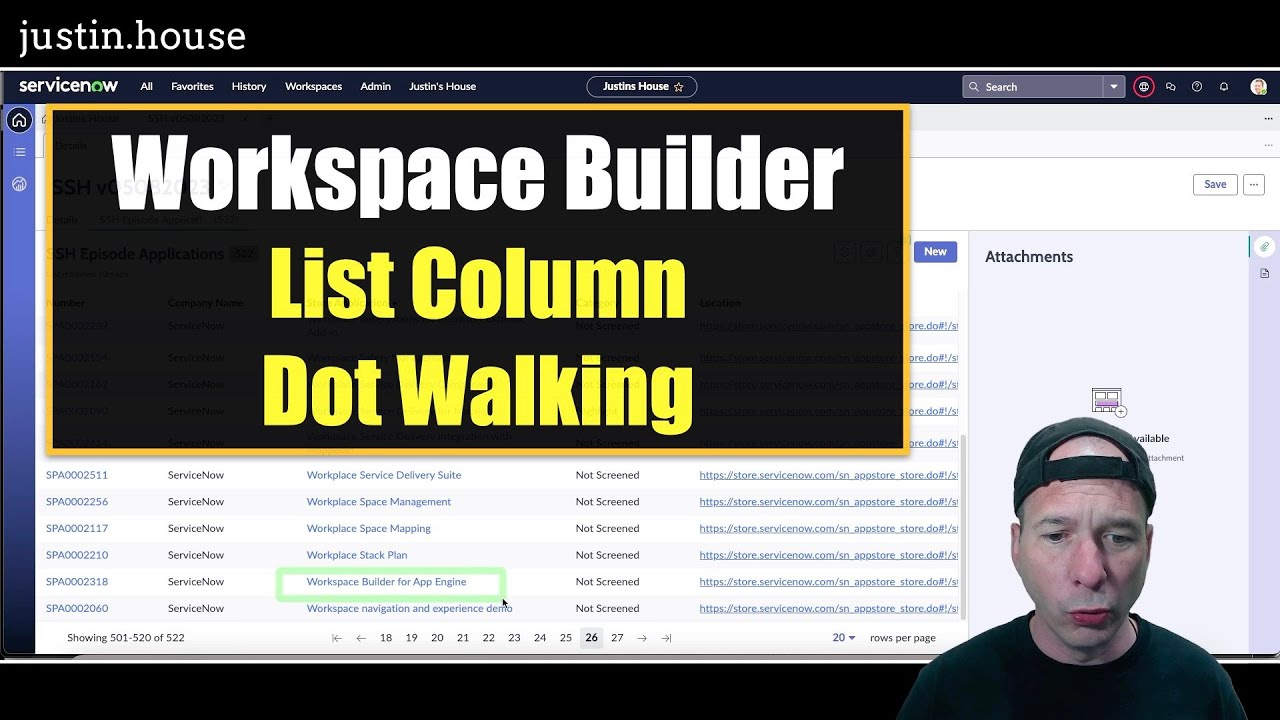Go to page 18

pyautogui.click(x=386, y=638)
